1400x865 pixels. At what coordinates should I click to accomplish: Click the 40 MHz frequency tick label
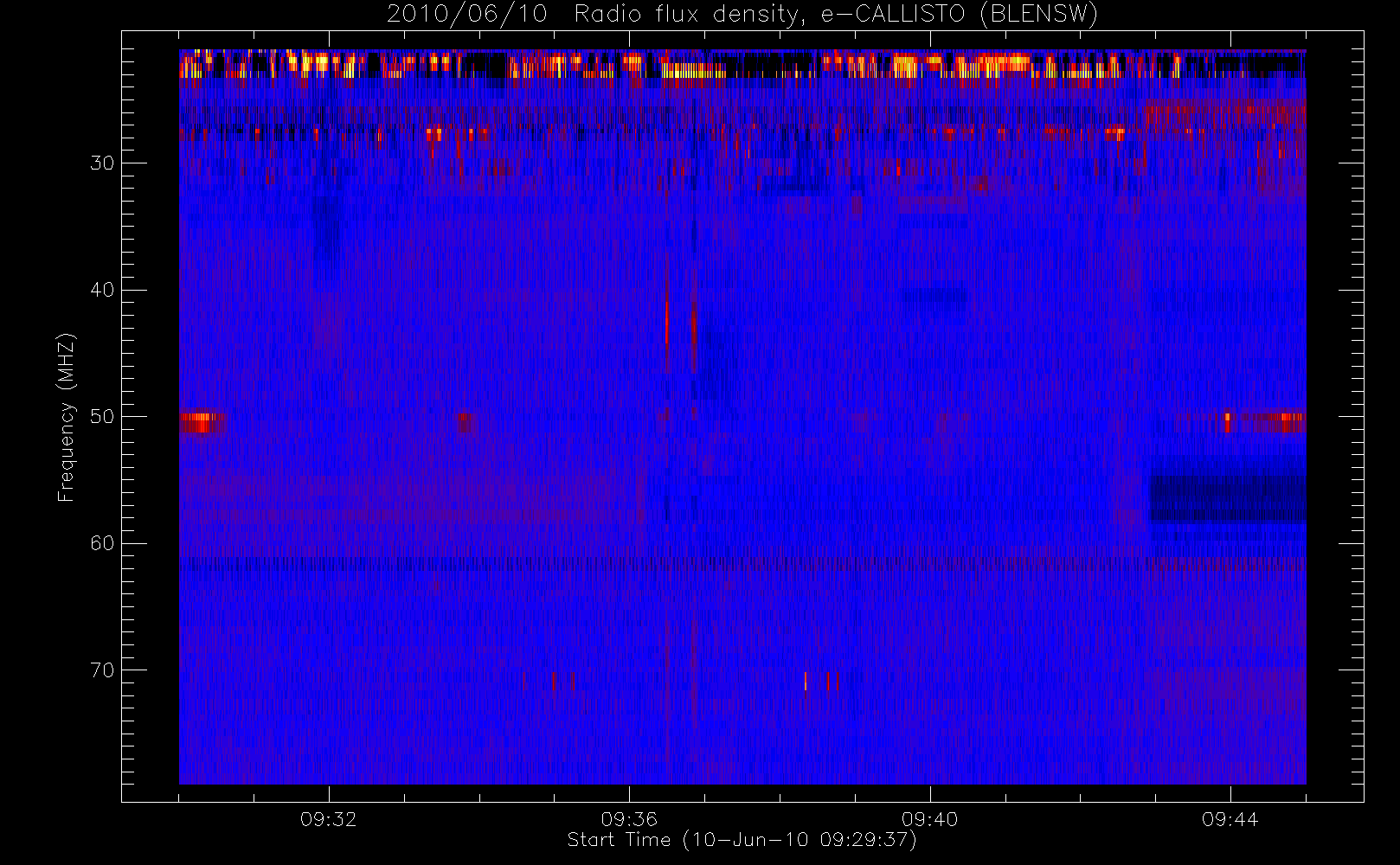[x=102, y=290]
